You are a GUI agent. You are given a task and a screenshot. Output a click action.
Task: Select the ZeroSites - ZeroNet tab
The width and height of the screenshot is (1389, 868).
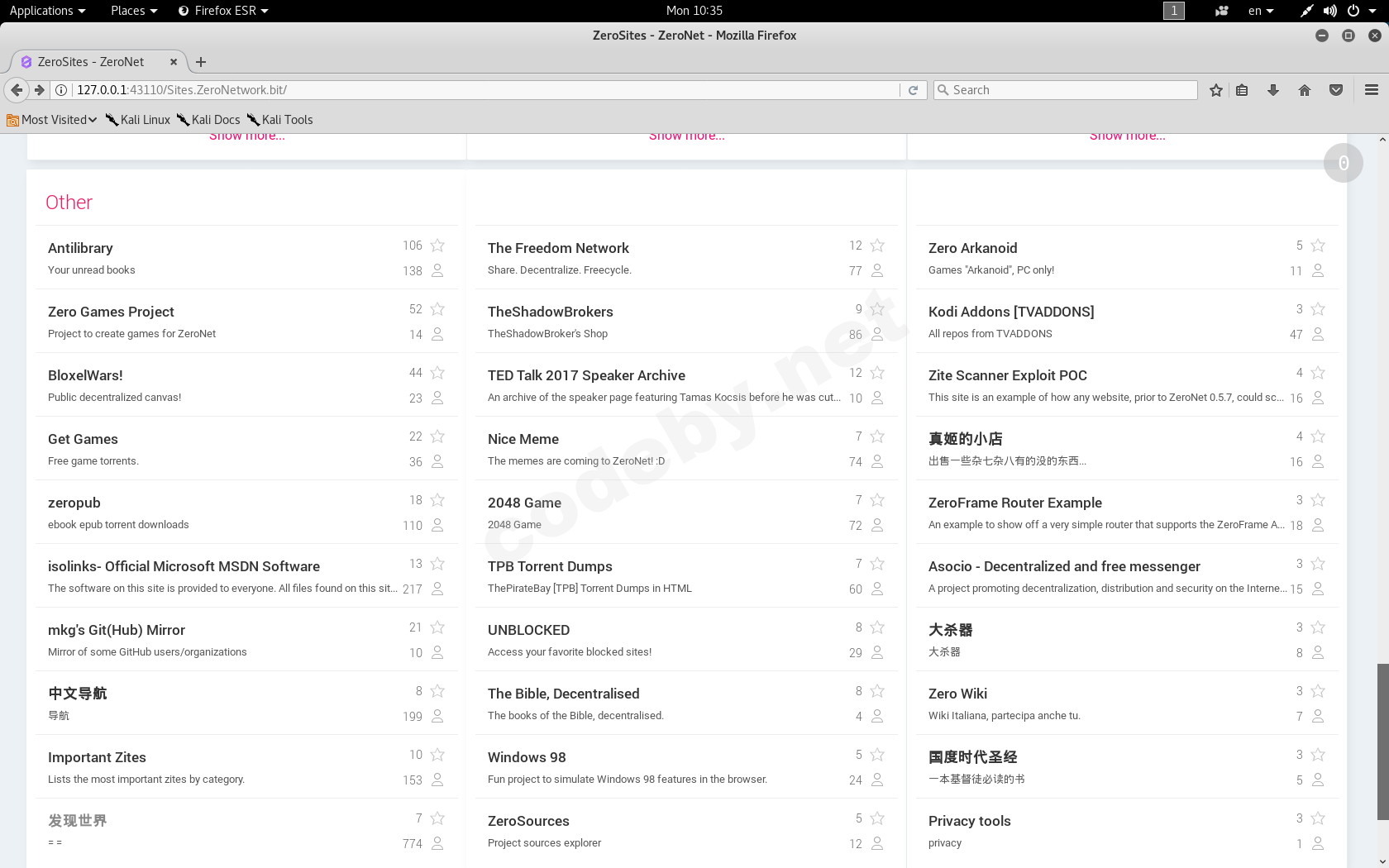click(x=91, y=61)
